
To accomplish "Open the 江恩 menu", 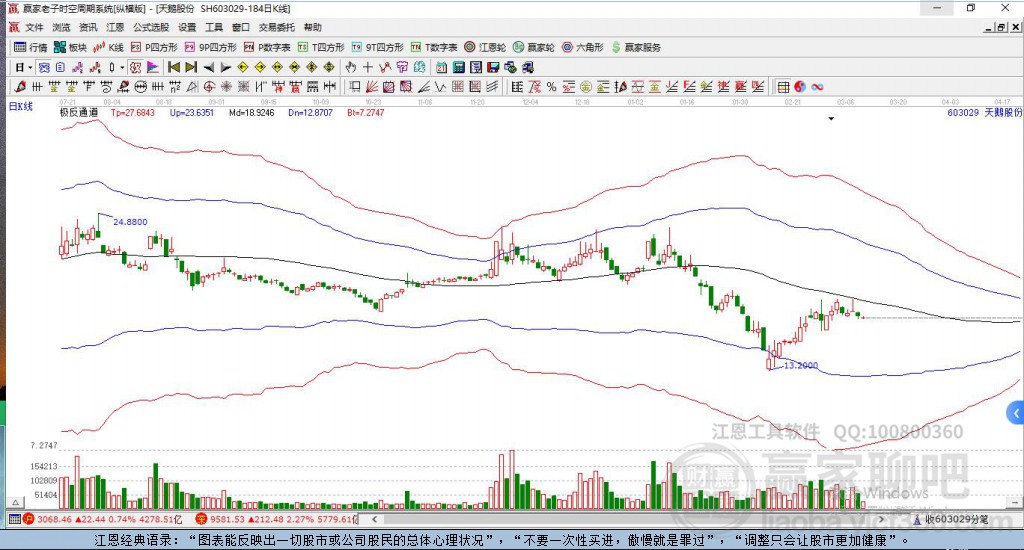I will tap(115, 27).
